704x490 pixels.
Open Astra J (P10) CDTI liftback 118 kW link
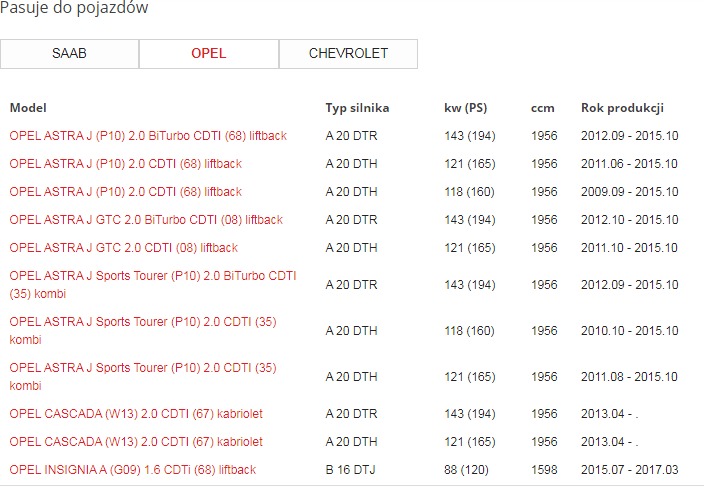126,192
